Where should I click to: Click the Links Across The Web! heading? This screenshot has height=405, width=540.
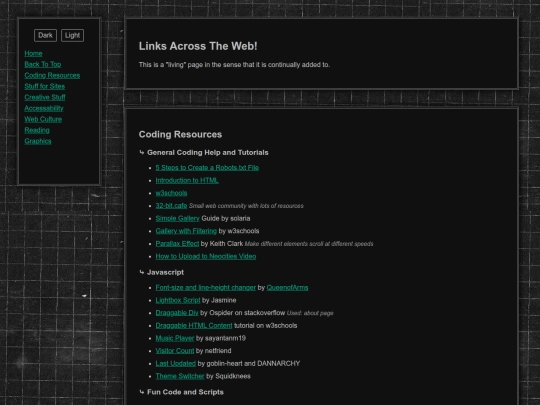[198, 46]
